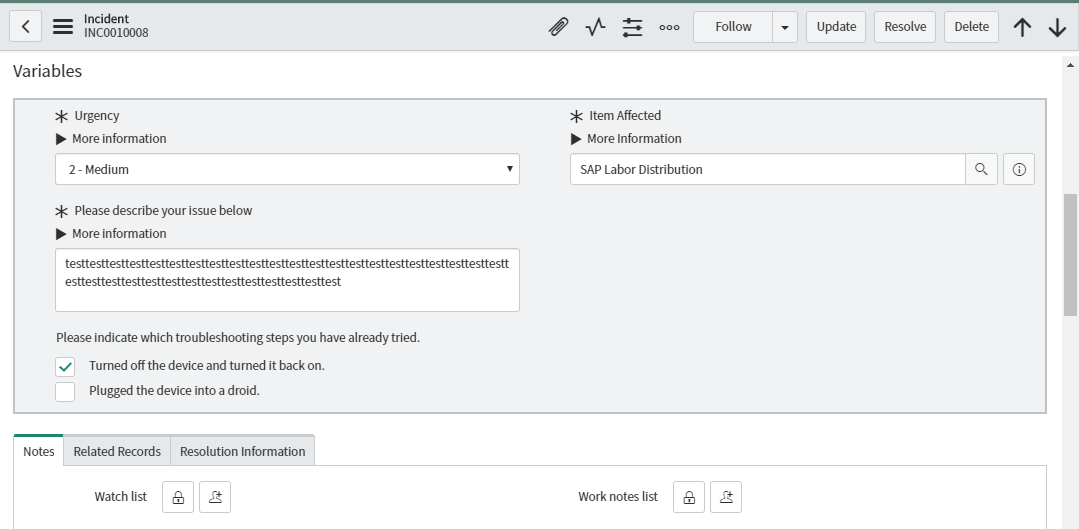
Task: Open the paperclip manage attachments icon
Action: pyautogui.click(x=559, y=27)
